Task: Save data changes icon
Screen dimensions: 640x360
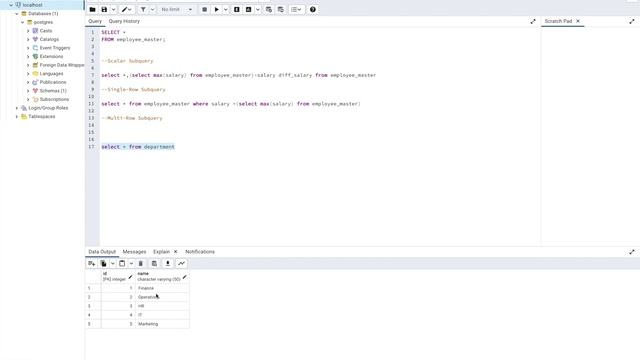Action: pyautogui.click(x=154, y=264)
